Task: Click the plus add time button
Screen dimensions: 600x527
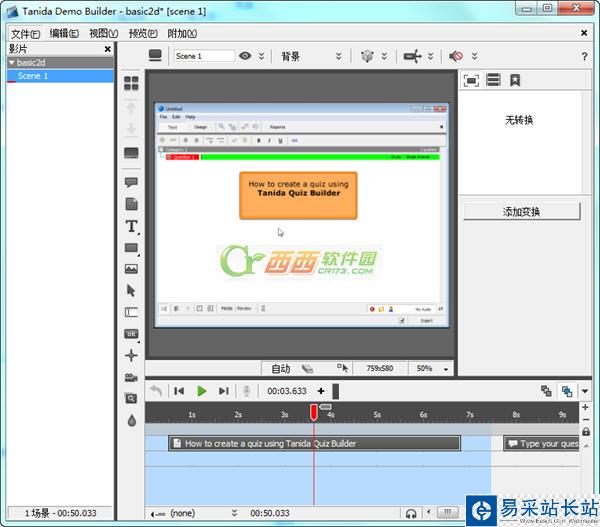Action: coord(321,391)
